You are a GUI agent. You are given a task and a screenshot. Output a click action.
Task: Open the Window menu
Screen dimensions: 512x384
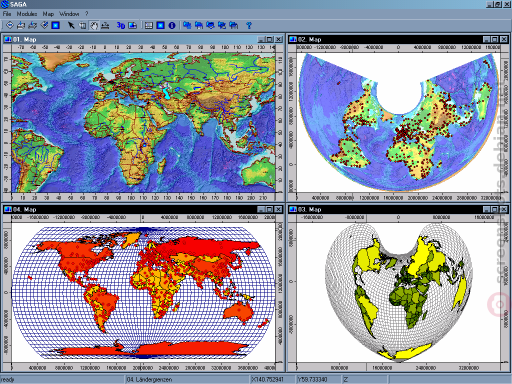tap(69, 14)
